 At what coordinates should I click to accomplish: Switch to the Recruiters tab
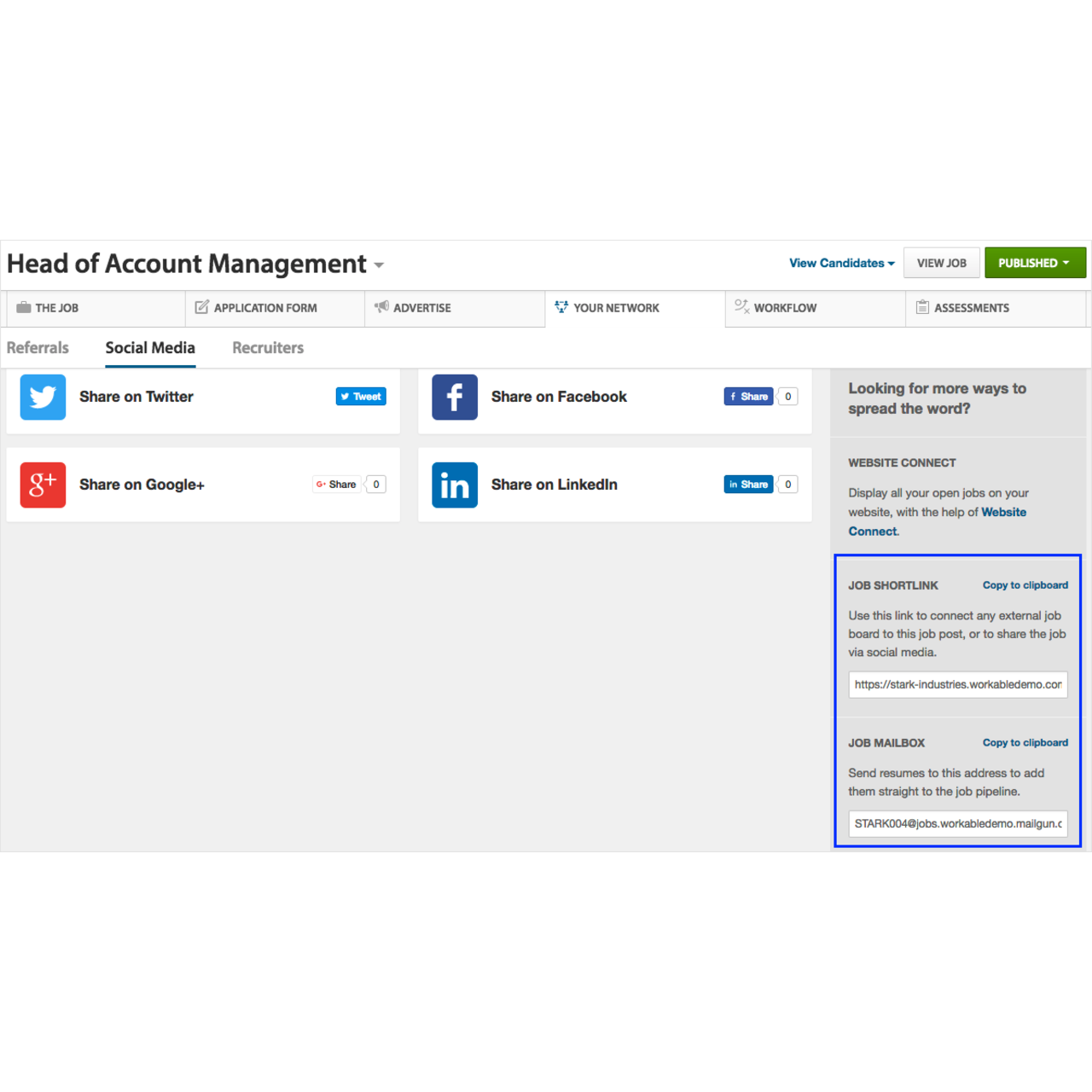click(x=267, y=348)
